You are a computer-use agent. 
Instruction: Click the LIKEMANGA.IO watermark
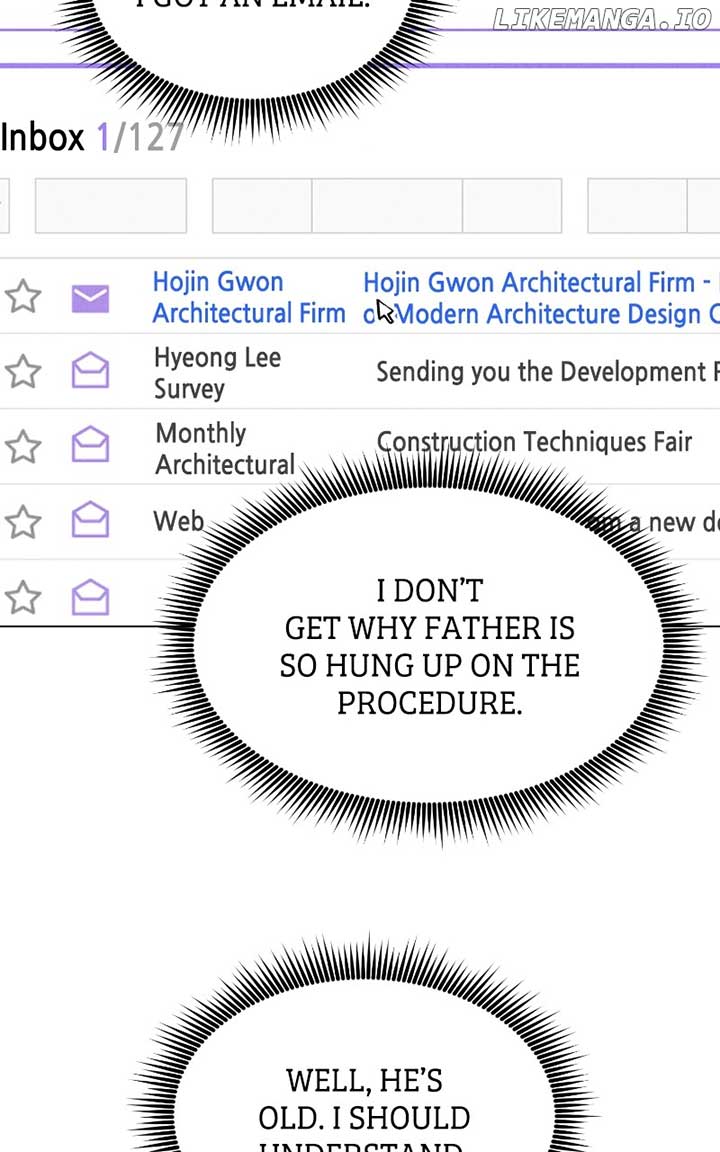602,19
